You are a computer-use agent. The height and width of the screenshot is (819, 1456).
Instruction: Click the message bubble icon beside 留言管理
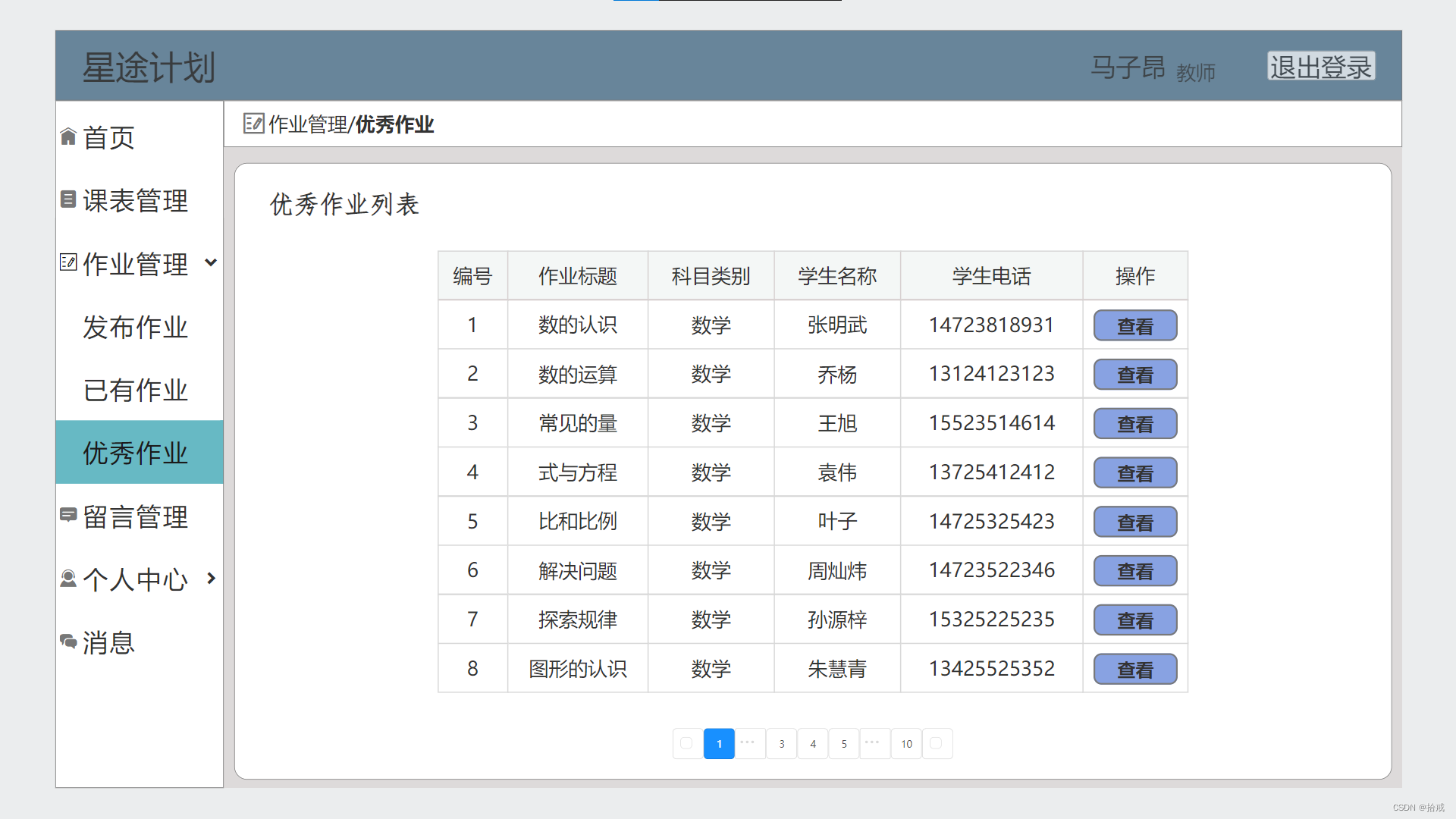pos(68,515)
